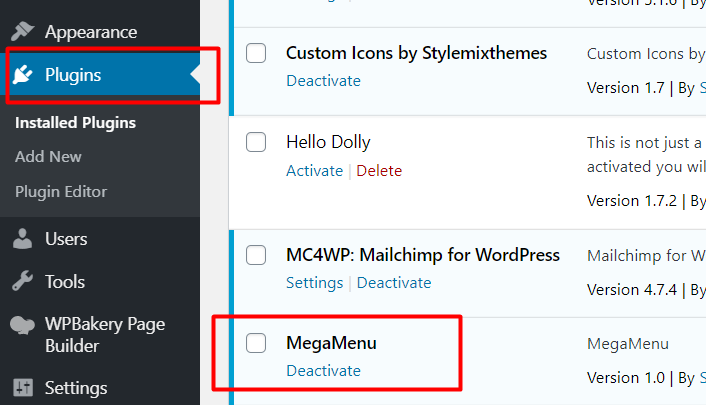Screen dimensions: 706x405
Task: Tick the Custom Icons by Stylemixthemes checkbox
Action: click(x=256, y=53)
